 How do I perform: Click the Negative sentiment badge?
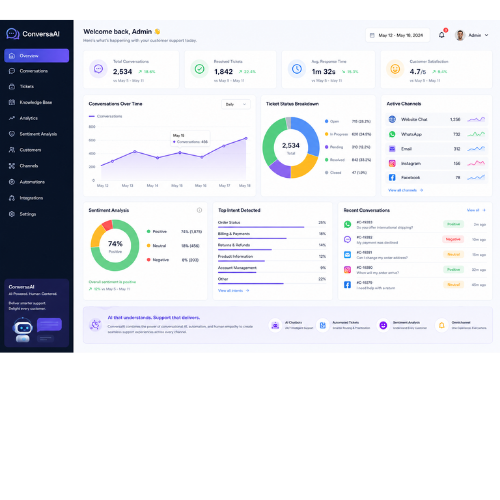click(453, 239)
